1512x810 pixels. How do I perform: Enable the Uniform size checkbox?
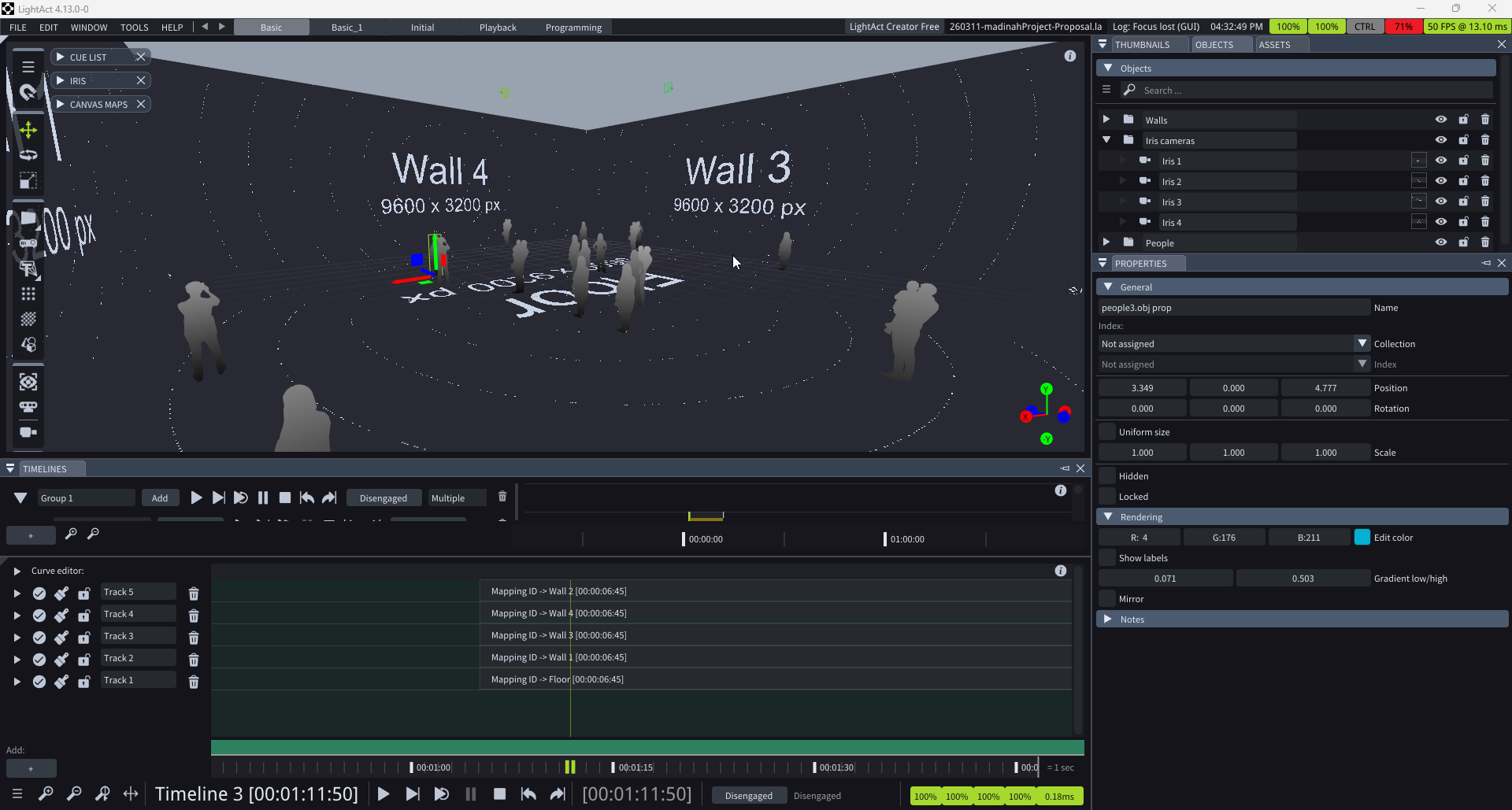pyautogui.click(x=1107, y=431)
